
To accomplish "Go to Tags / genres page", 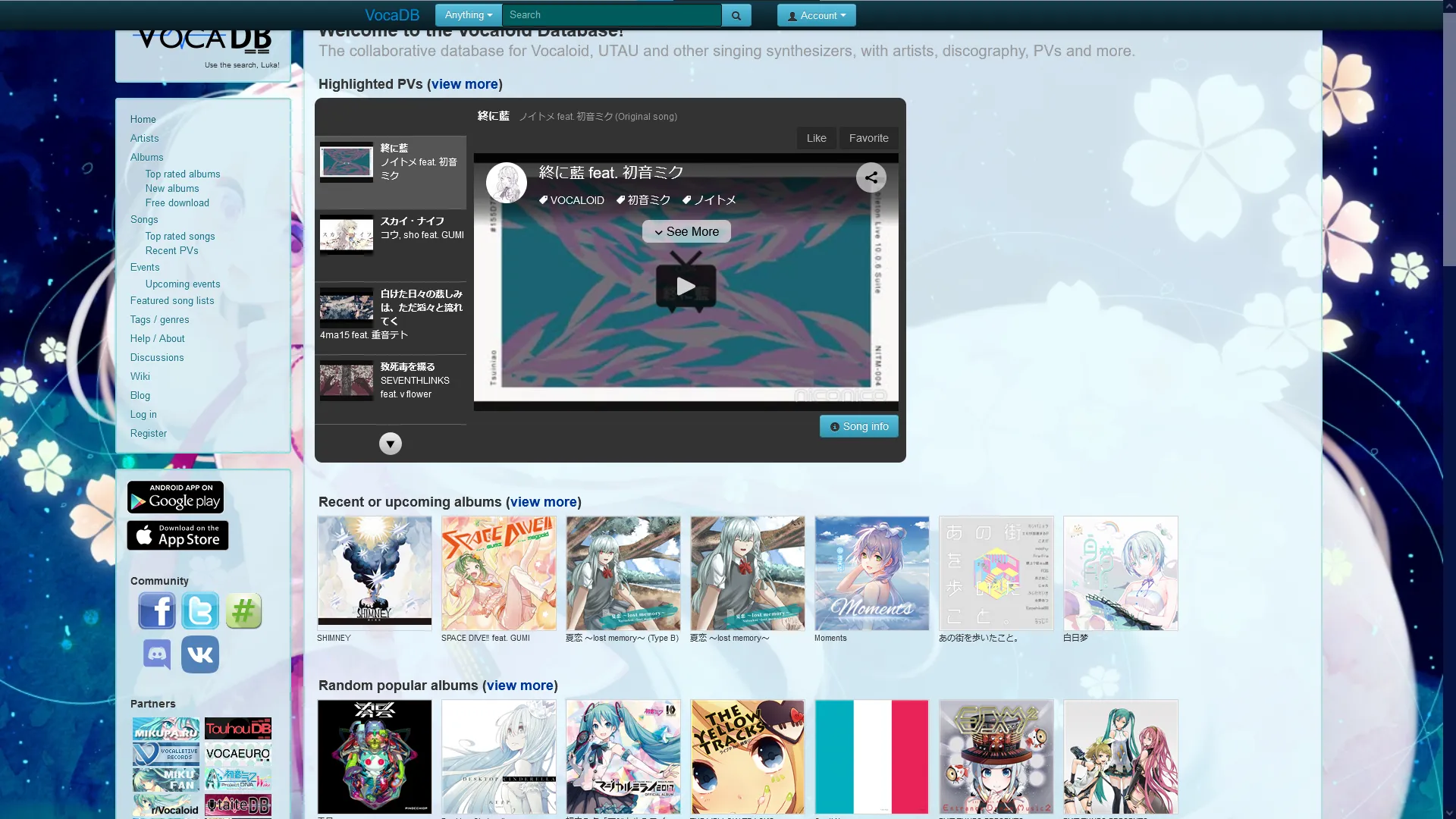I will (x=159, y=319).
